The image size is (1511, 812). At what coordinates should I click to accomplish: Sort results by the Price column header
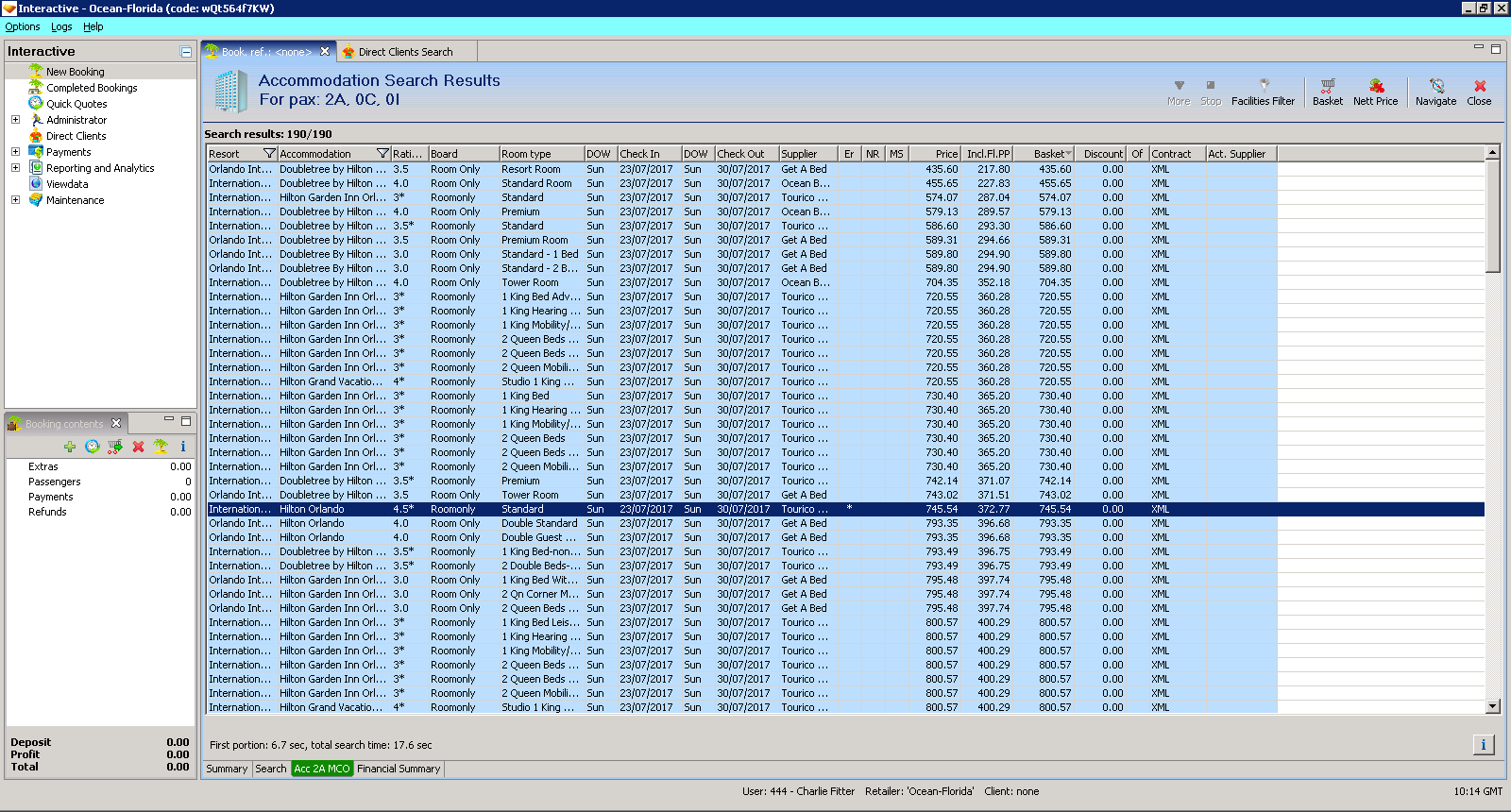[935, 154]
